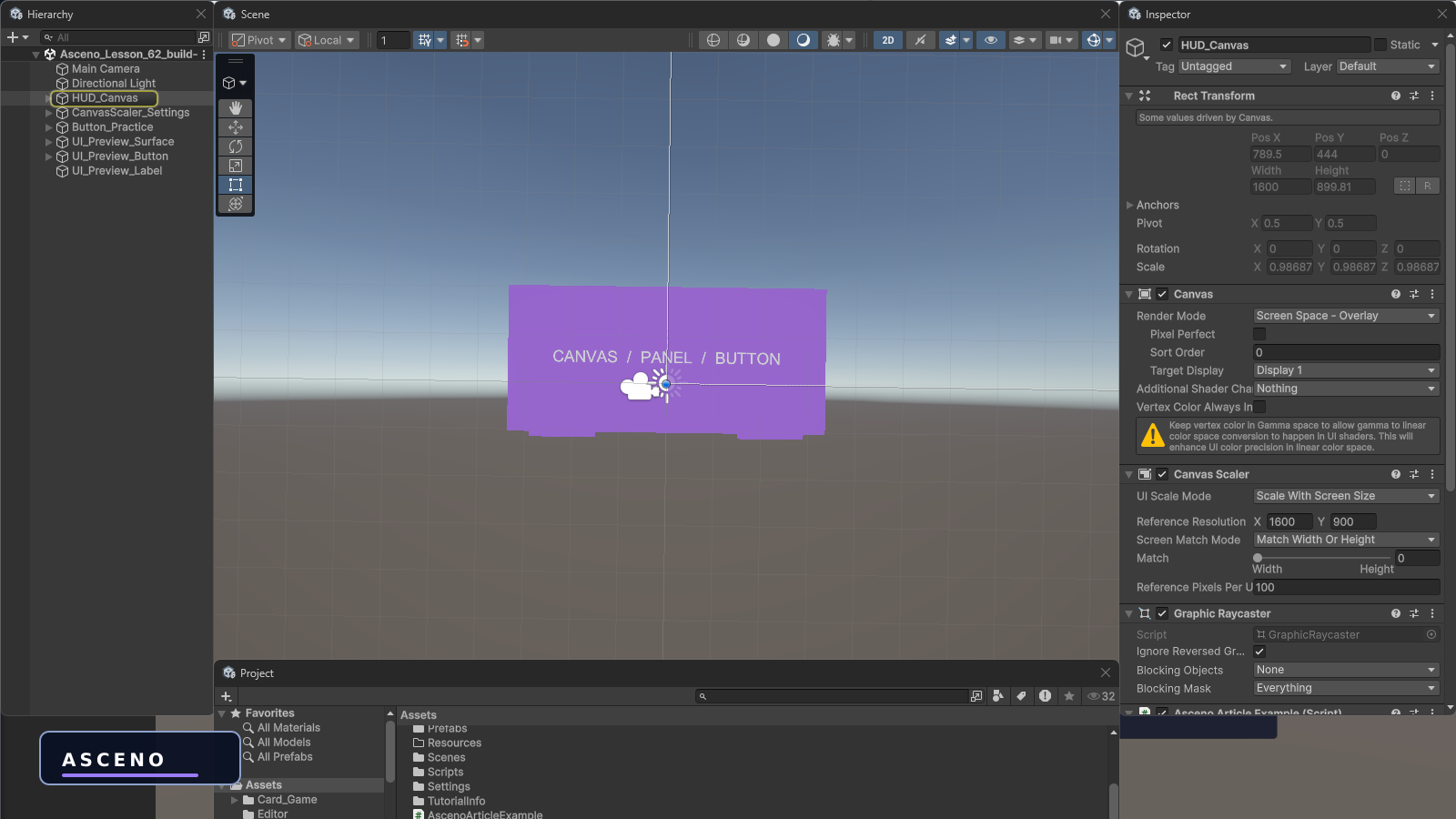The height and width of the screenshot is (819, 1456).
Task: Disable the Canvas Scaler component checkbox
Action: [1162, 474]
